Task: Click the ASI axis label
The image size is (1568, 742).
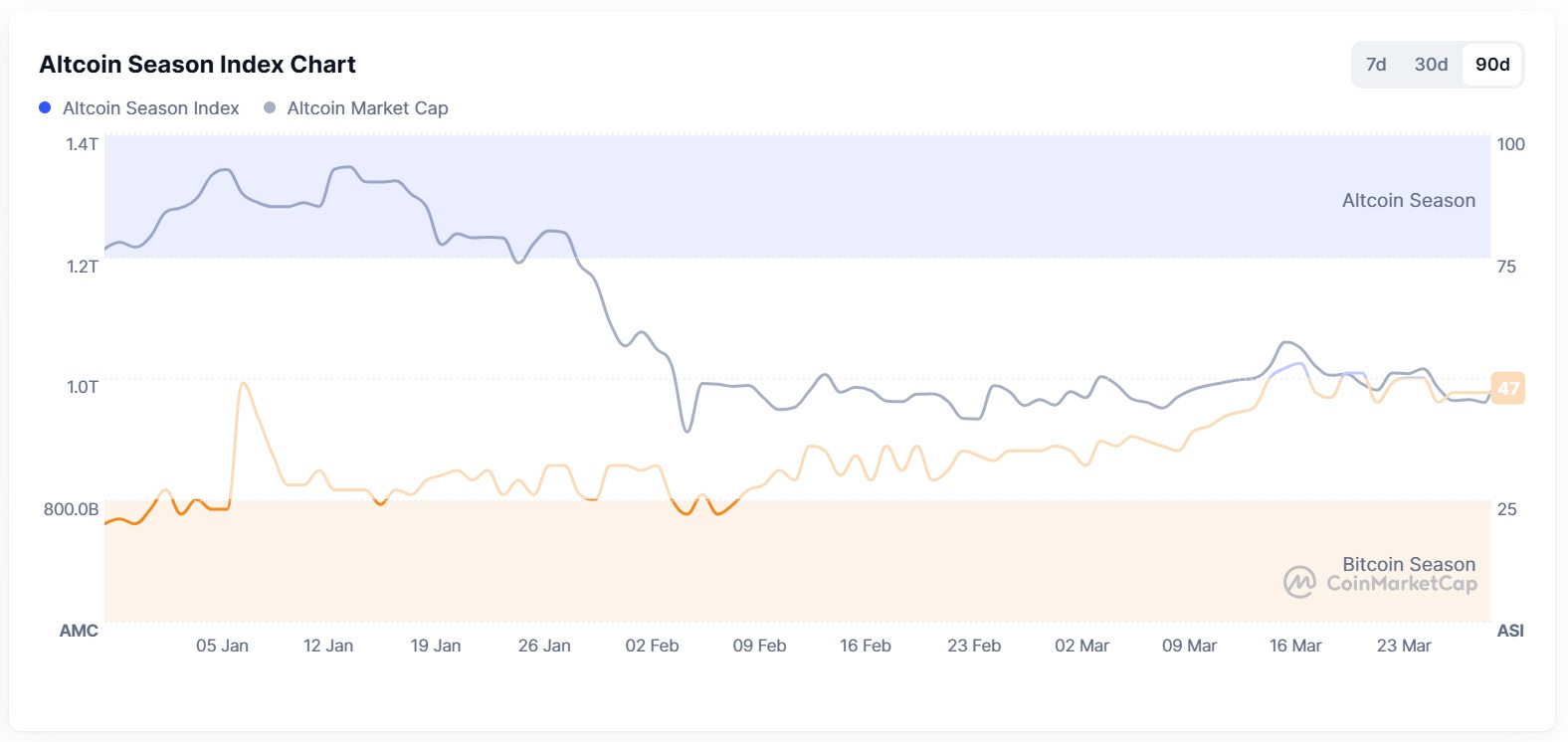Action: 1510,631
